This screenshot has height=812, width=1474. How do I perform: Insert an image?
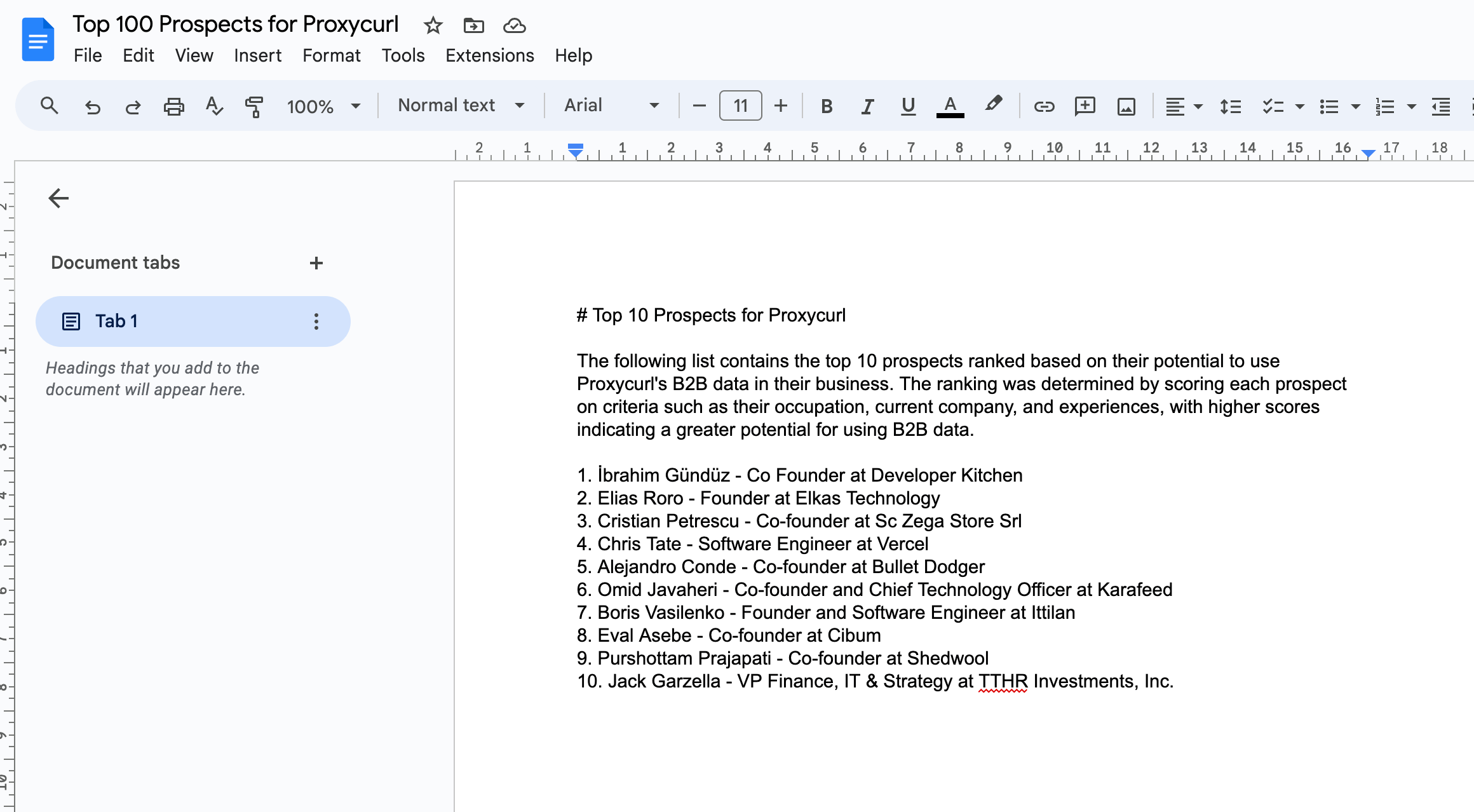coord(1126,106)
